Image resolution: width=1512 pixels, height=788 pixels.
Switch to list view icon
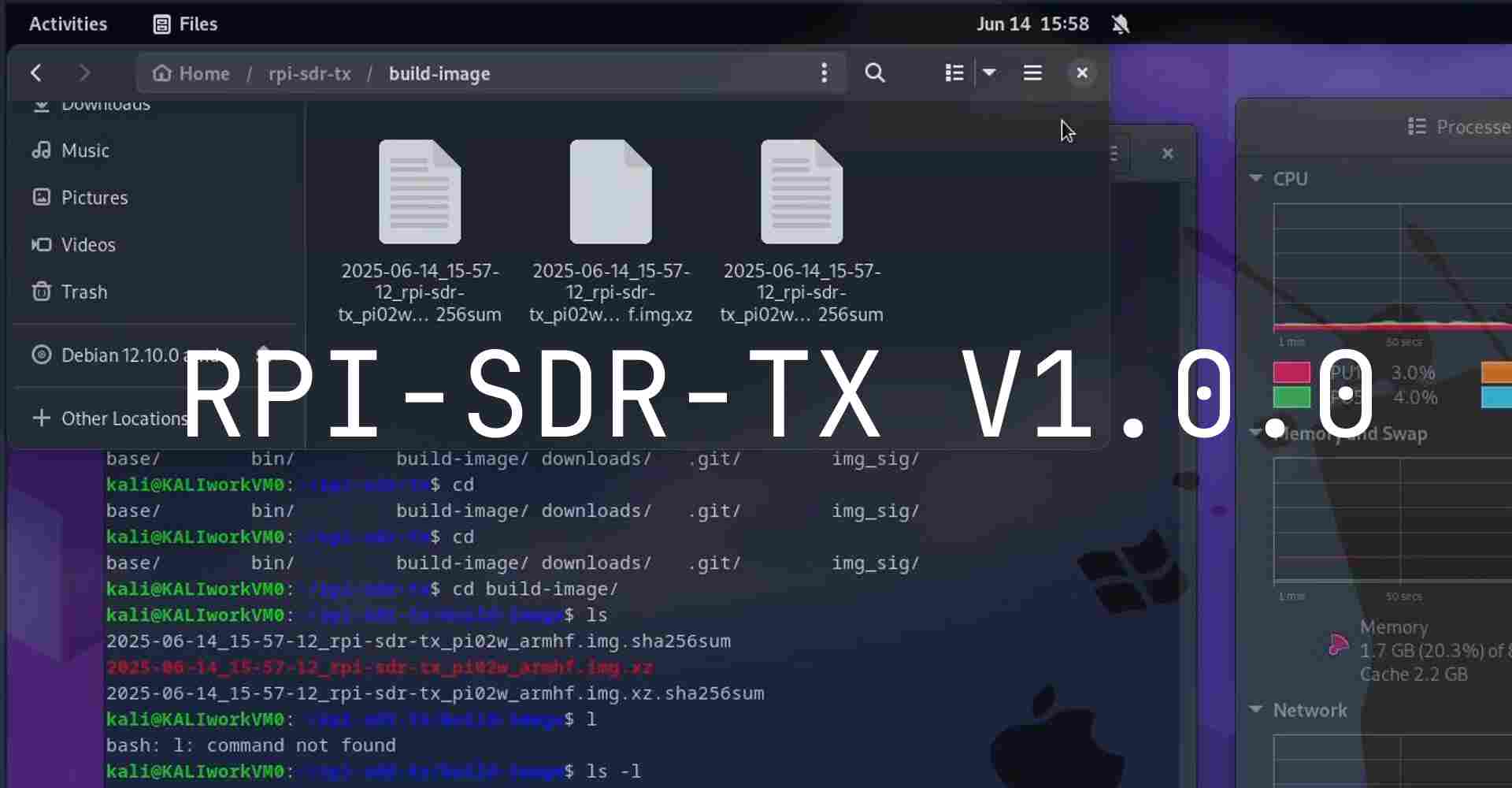tap(954, 73)
